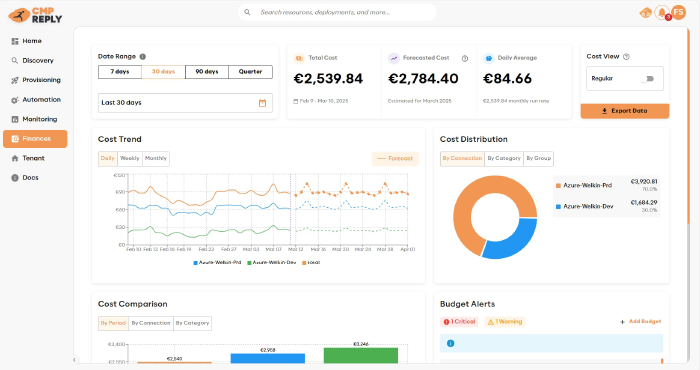Click the orange Azure-Welkin-Prd legend swatch
The width and height of the screenshot is (700, 370).
[558, 186]
